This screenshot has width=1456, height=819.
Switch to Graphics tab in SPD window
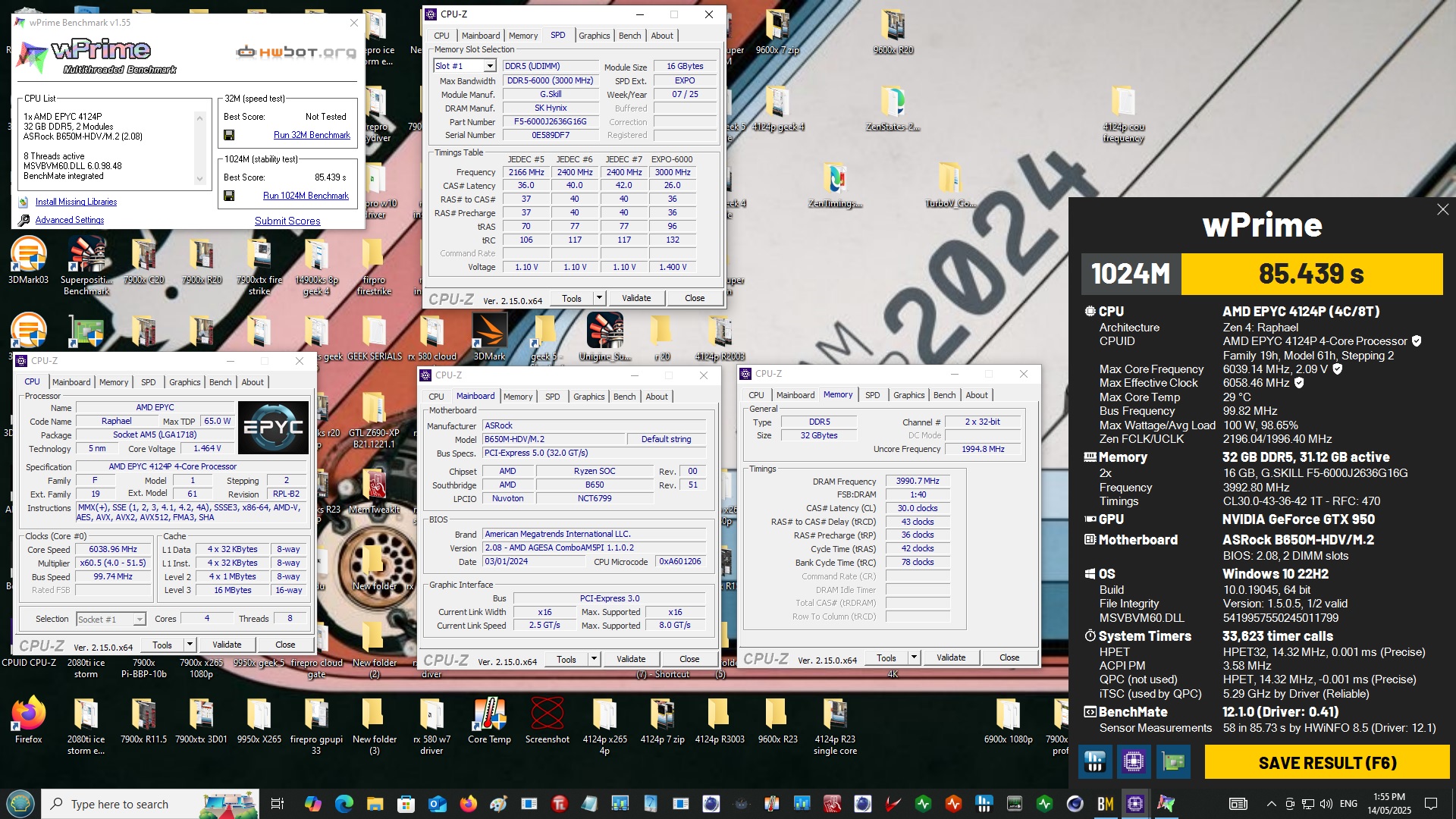coord(594,36)
